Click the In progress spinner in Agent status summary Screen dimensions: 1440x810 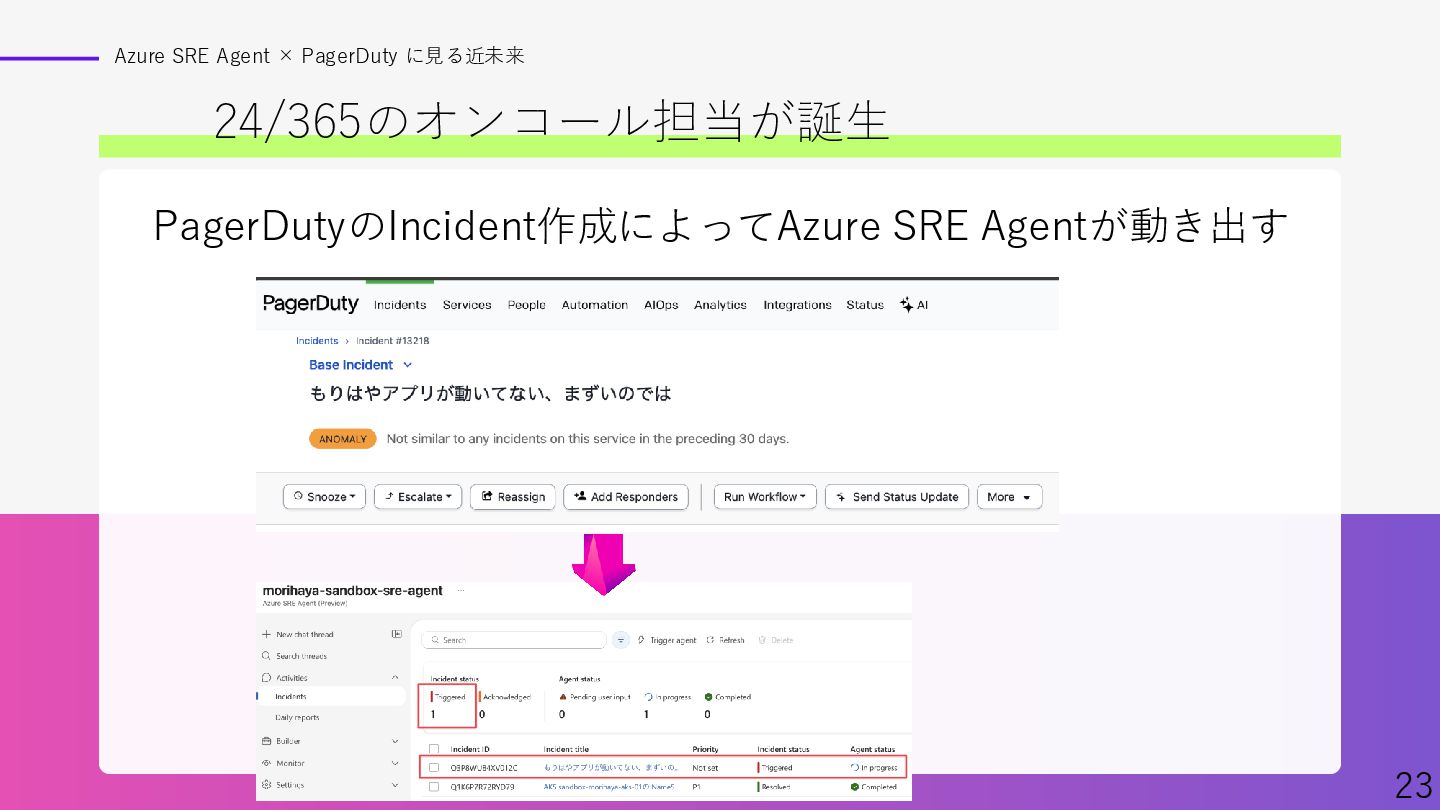649,697
